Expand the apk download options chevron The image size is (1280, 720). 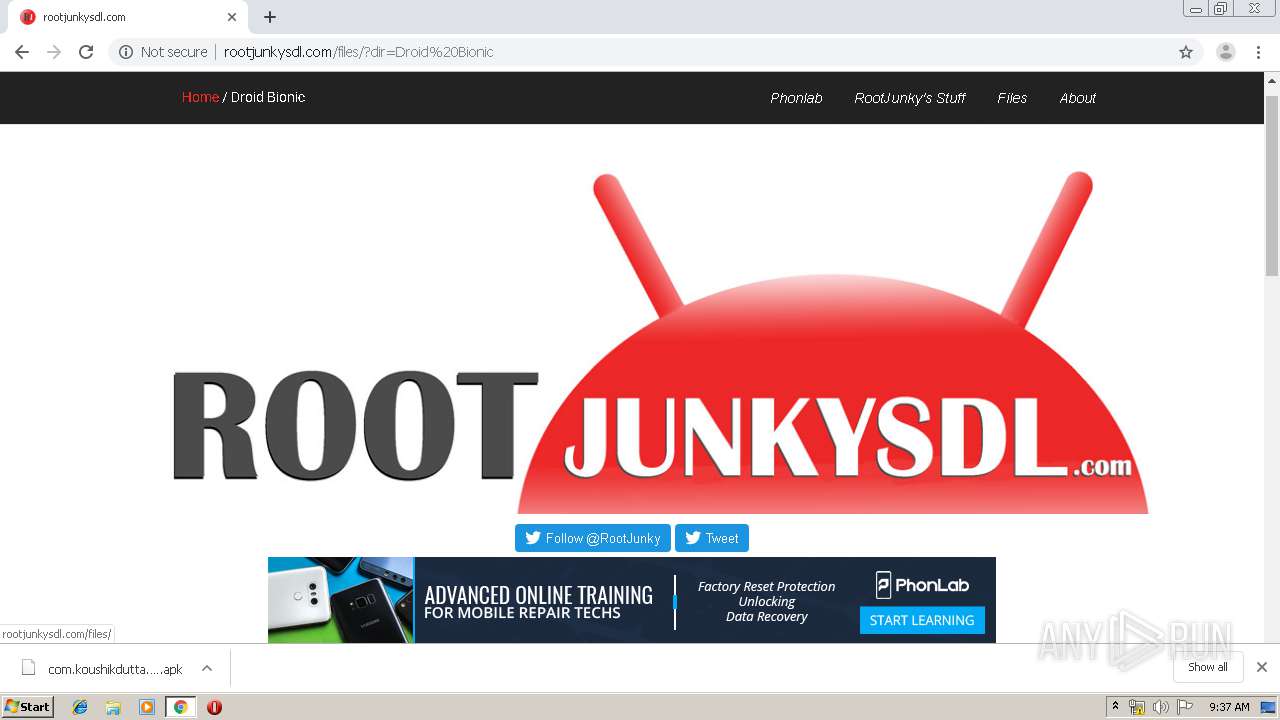pyautogui.click(x=207, y=668)
